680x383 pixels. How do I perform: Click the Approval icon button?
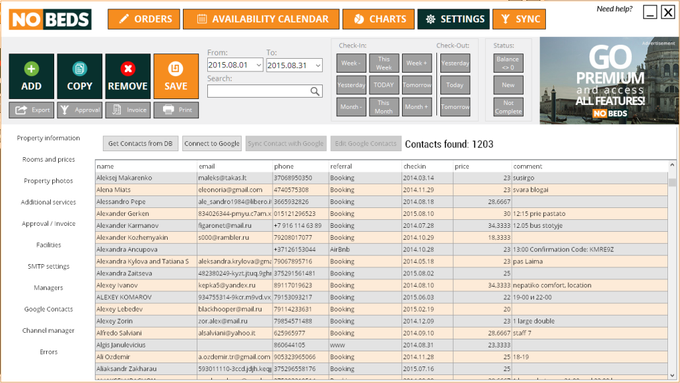[x=79, y=110]
